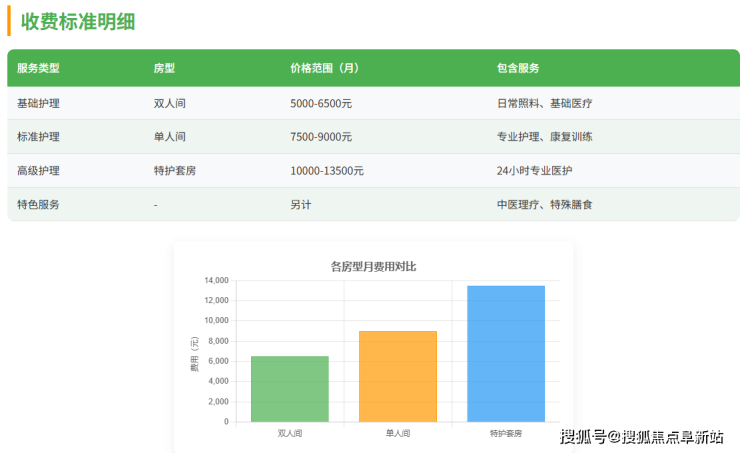The width and height of the screenshot is (740, 453).
Task: Click the chart title 各房型月费用对比
Action: point(373,266)
